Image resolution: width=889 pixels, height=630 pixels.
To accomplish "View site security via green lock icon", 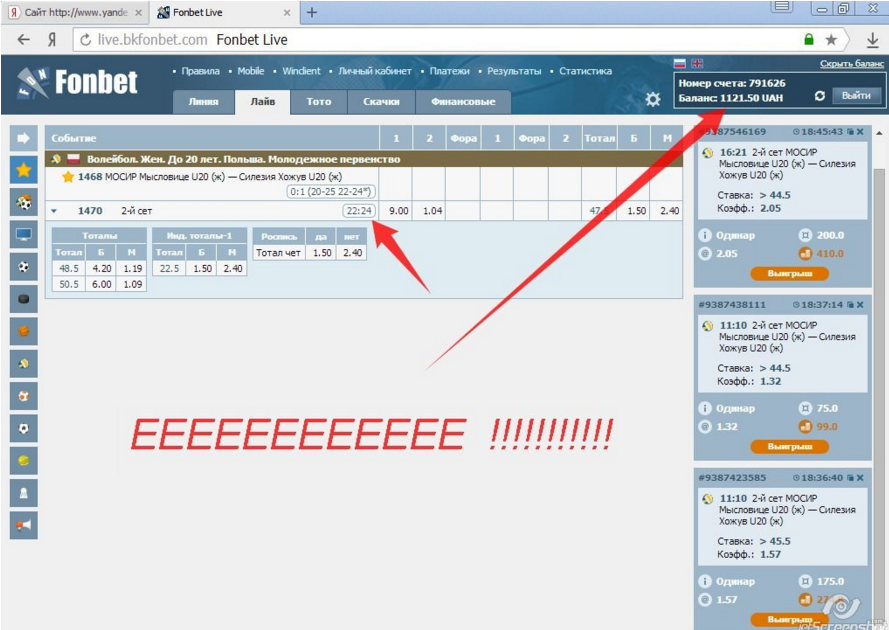I will click(809, 39).
